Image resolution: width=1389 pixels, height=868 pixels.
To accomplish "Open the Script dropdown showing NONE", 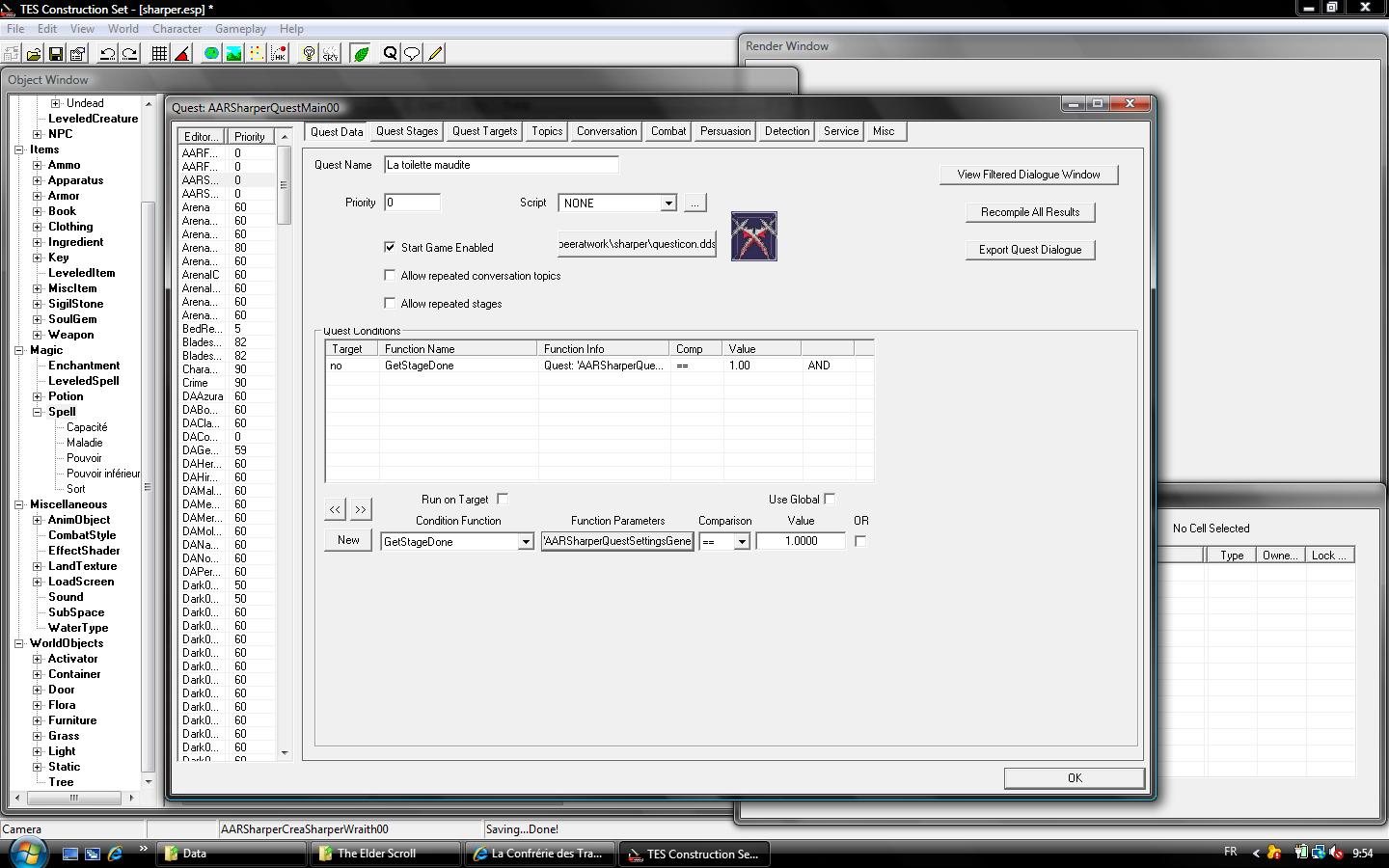I will tap(667, 203).
